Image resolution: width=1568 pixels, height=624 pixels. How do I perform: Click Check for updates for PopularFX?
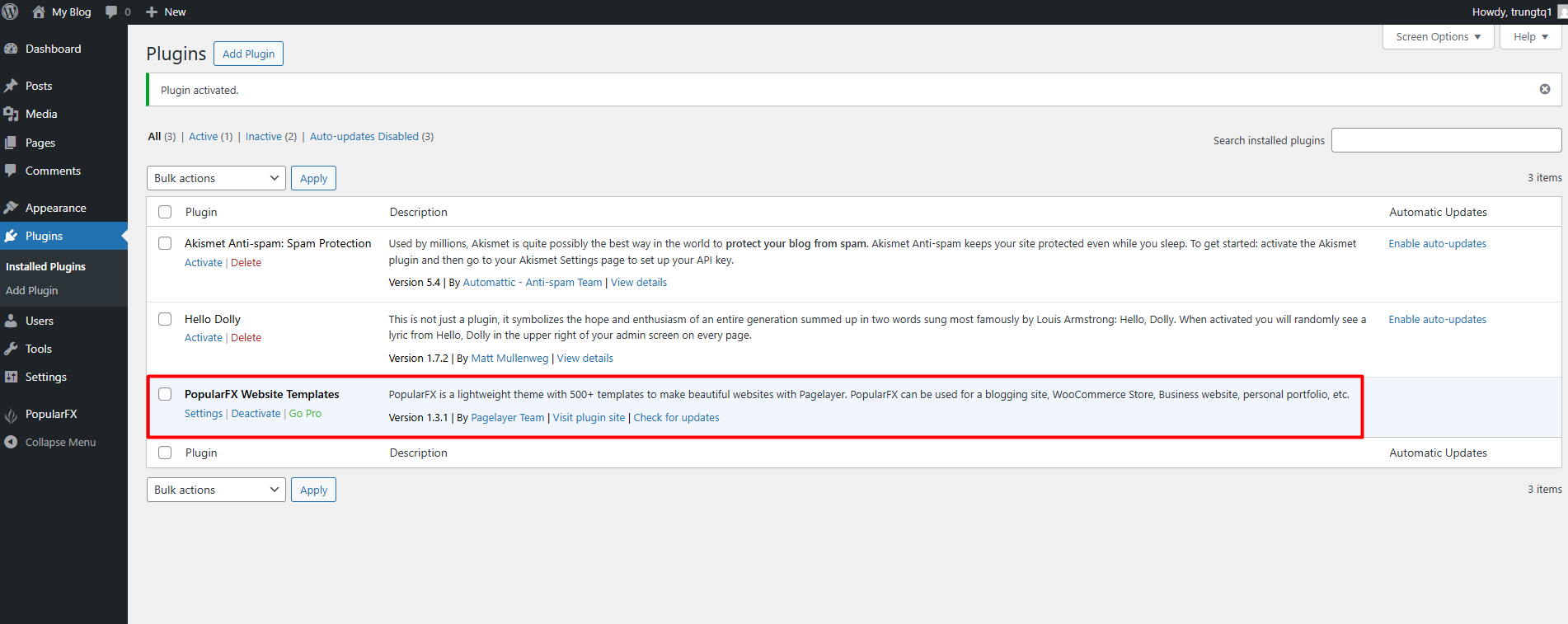pos(676,417)
